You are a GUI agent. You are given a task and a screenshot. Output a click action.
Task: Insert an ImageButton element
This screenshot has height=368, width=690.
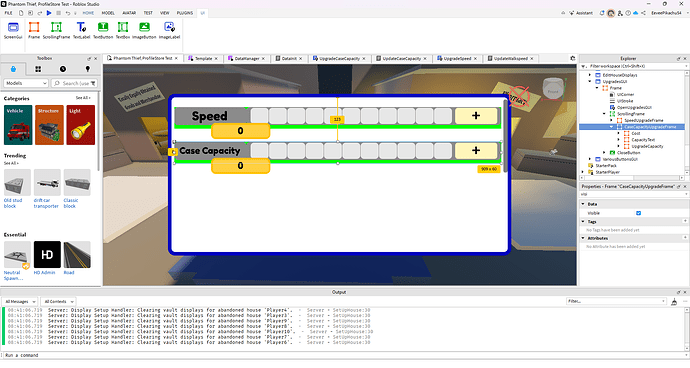pyautogui.click(x=144, y=30)
